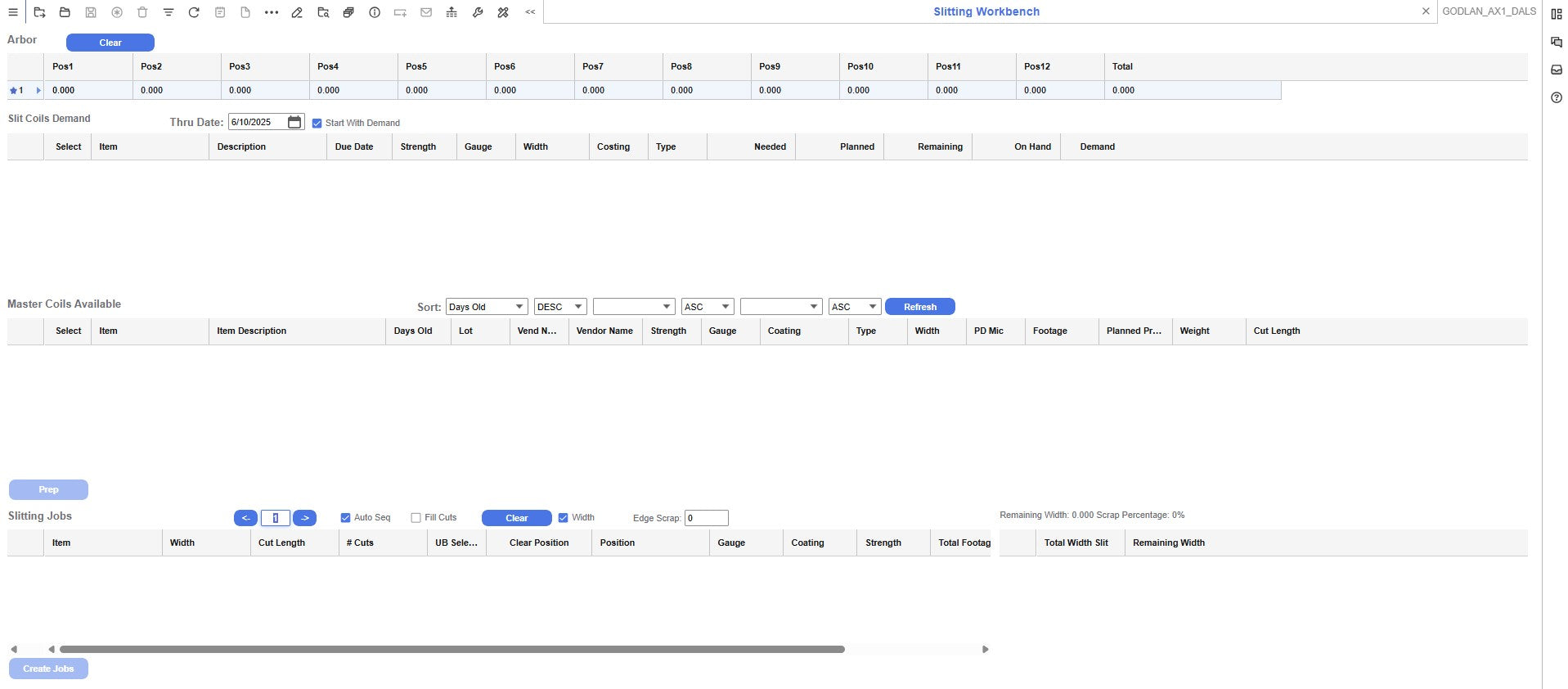Open the calendar picker for Thru Date
The width and height of the screenshot is (1568, 689).
(x=294, y=122)
